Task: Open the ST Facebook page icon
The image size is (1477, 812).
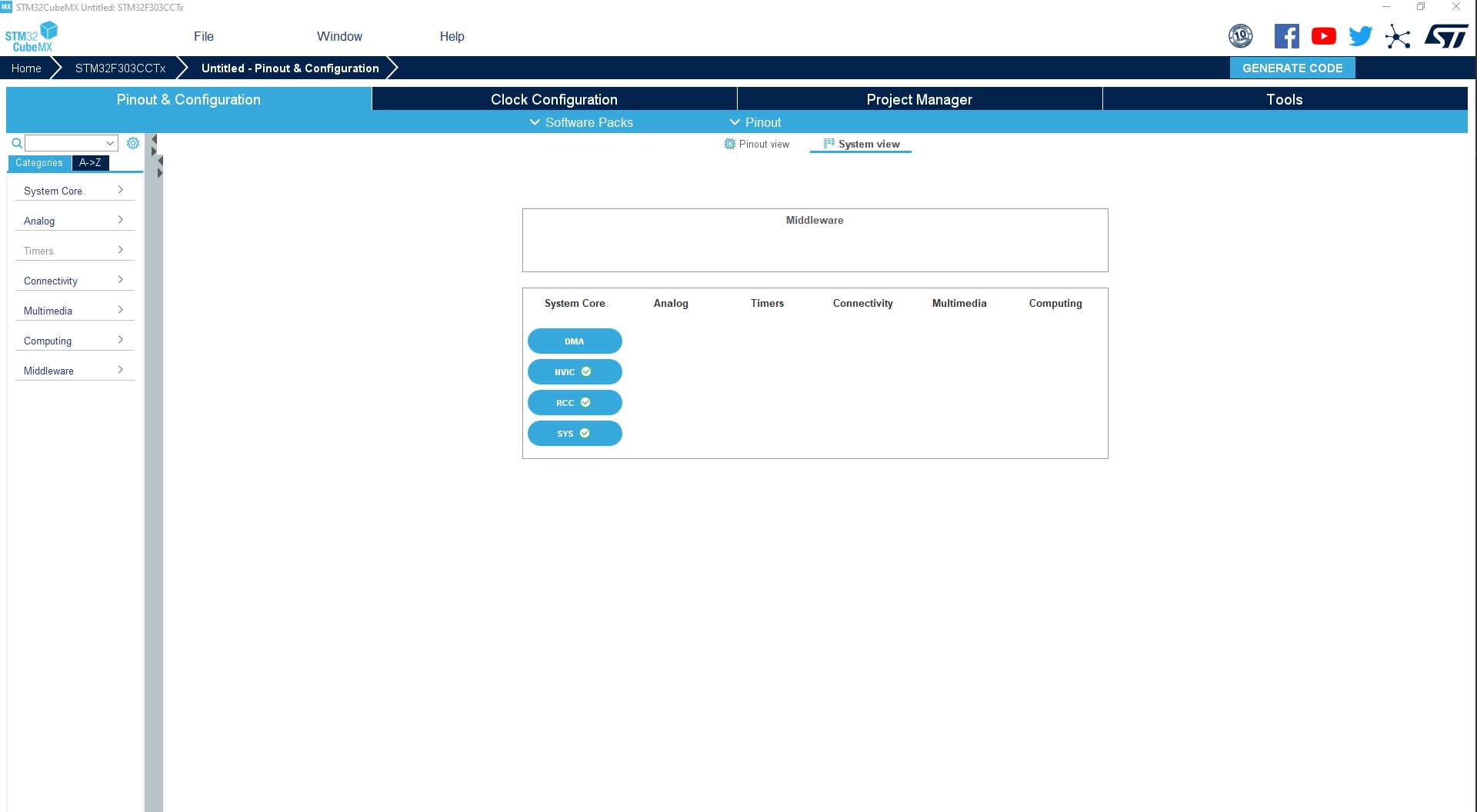Action: click(x=1286, y=36)
